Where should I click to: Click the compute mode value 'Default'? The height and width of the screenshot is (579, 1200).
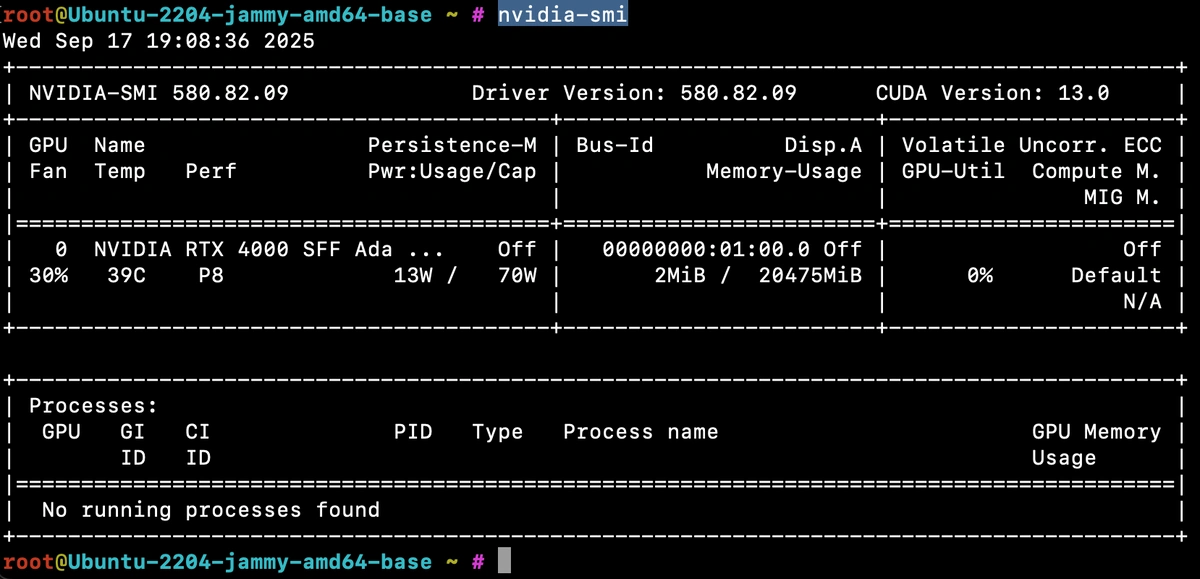(1116, 275)
